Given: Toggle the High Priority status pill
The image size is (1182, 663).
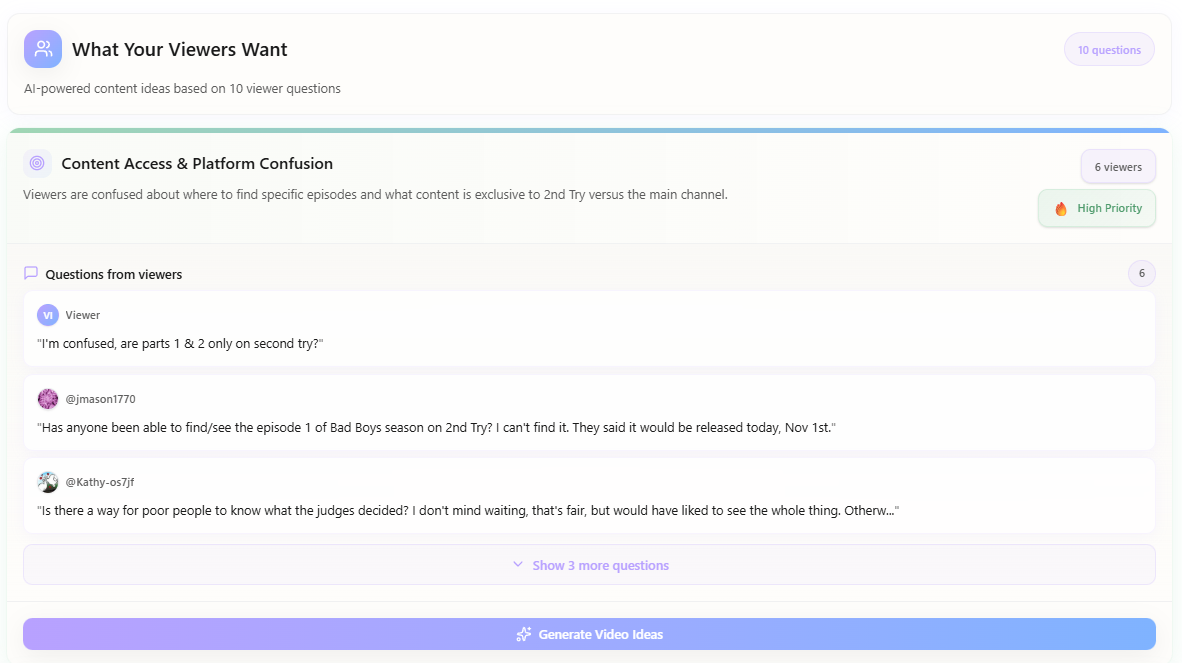Looking at the screenshot, I should [1096, 208].
